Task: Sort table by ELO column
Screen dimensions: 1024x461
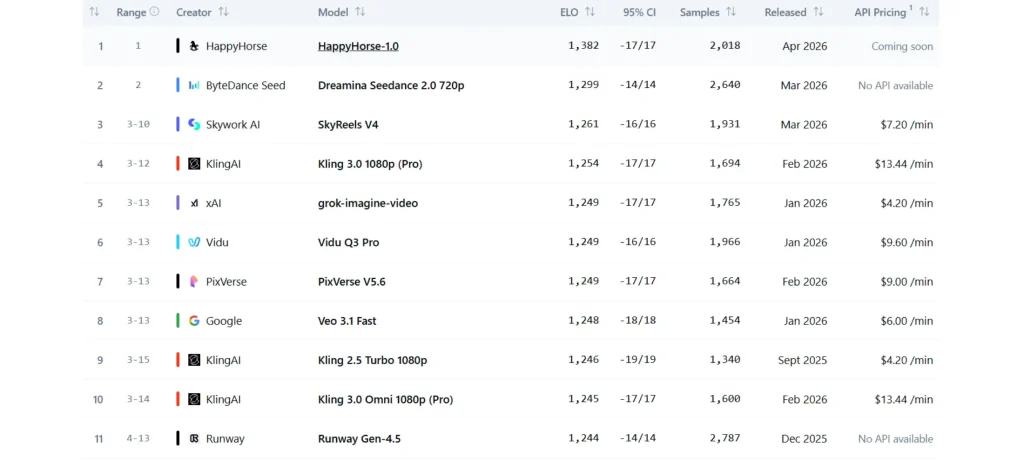Action: [590, 12]
